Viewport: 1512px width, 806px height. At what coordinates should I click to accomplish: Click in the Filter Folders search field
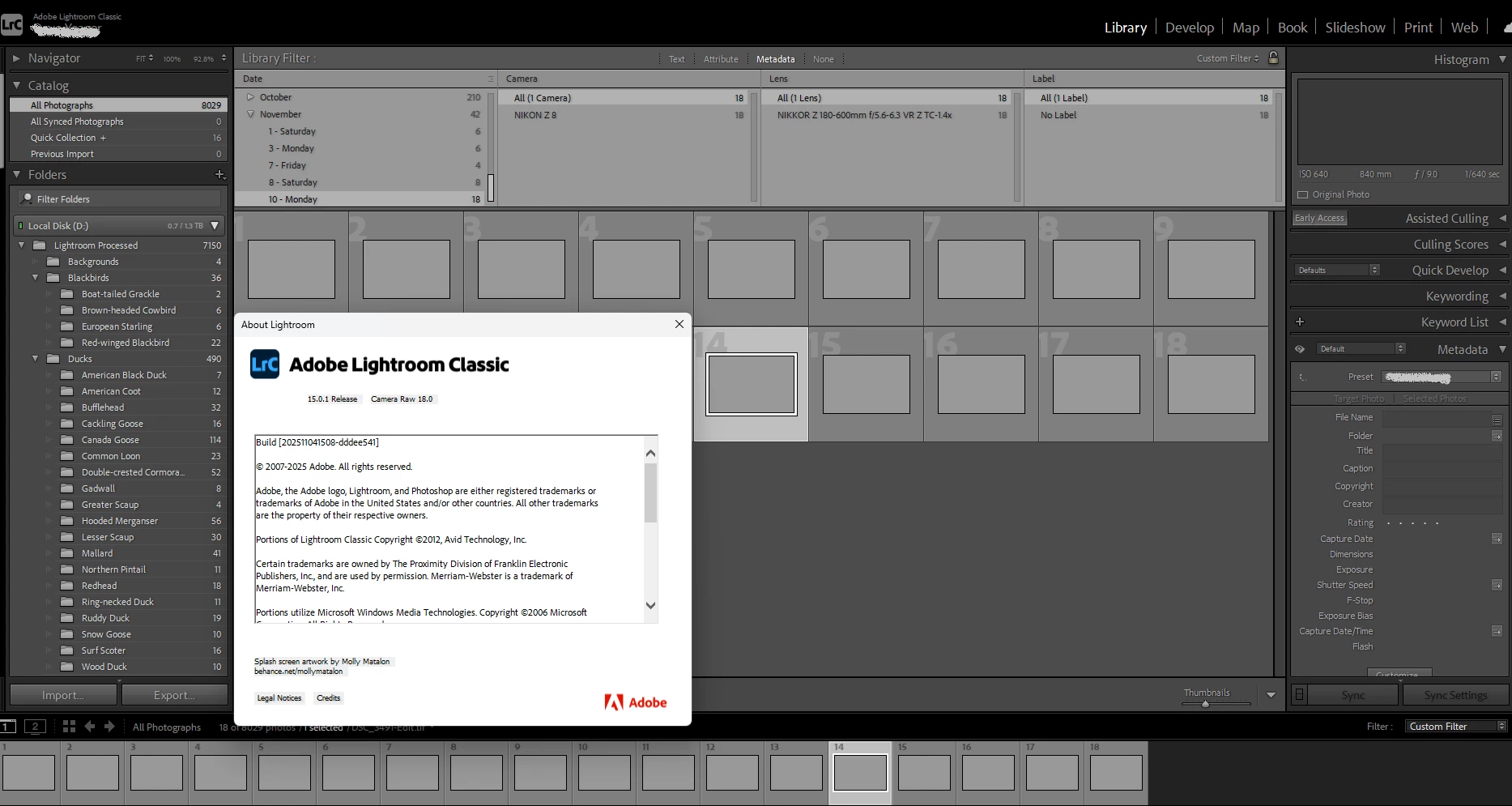(x=119, y=198)
